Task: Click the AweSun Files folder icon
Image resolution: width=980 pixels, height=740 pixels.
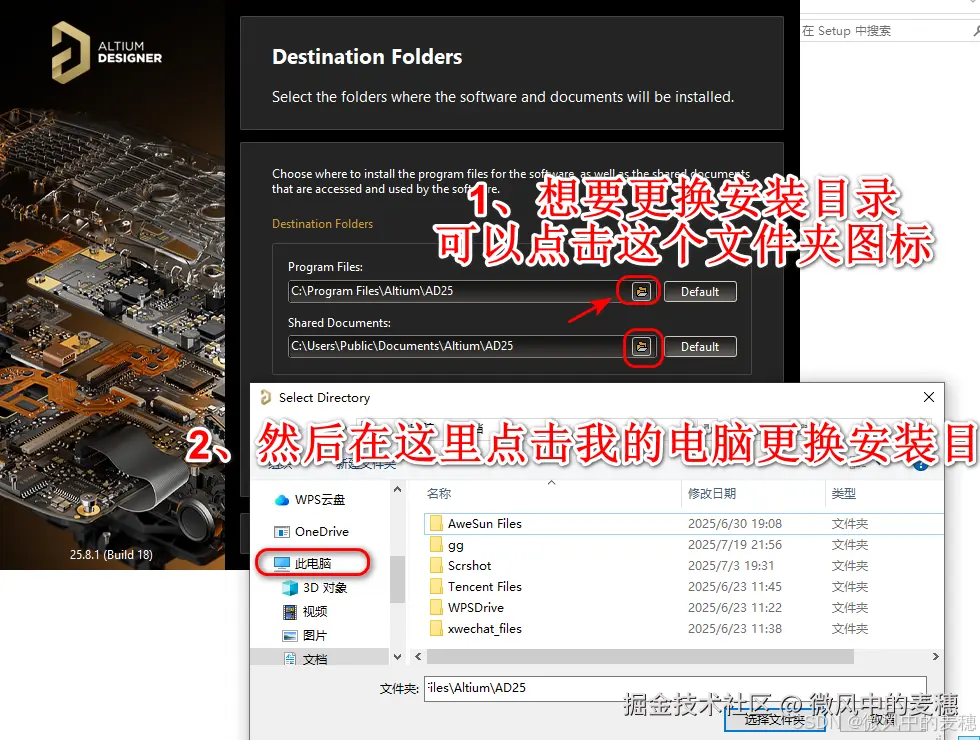Action: point(436,524)
